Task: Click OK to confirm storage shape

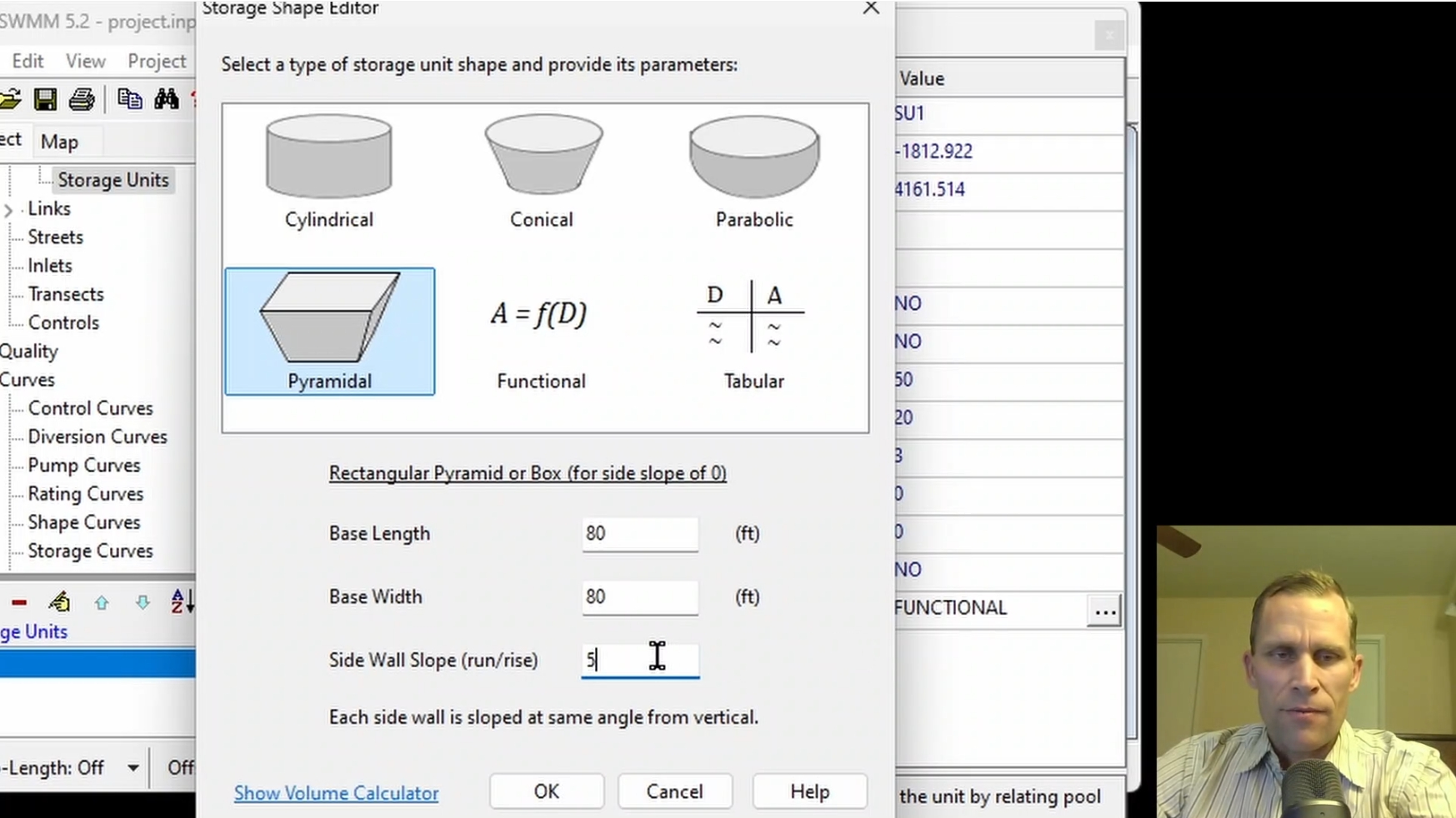Action: point(547,791)
